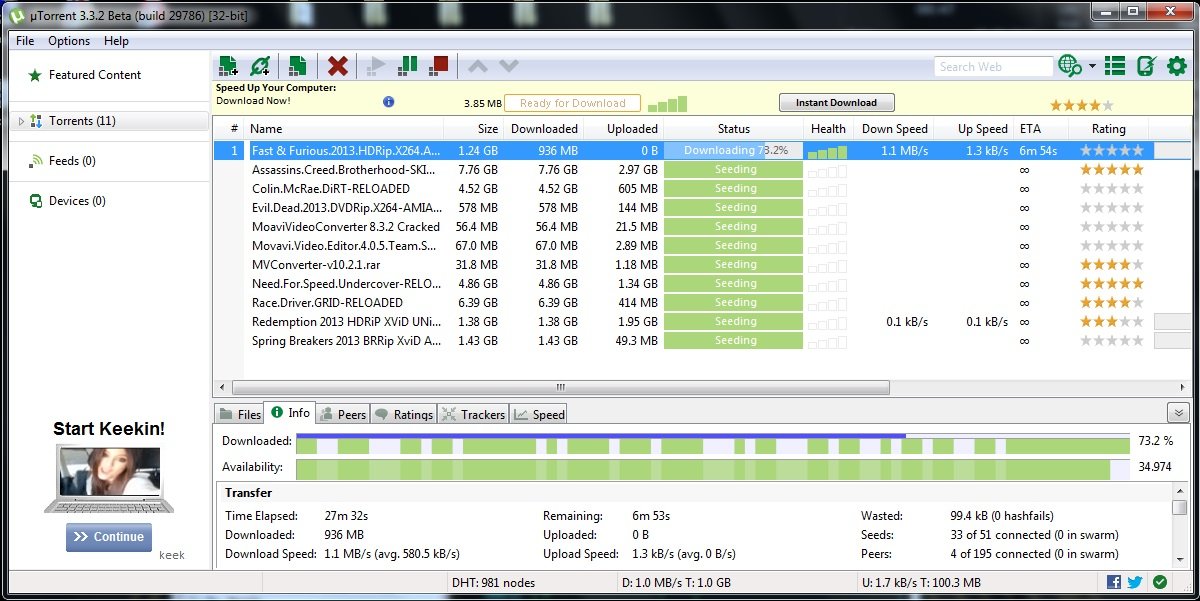Switch to the Speed tab
Image resolution: width=1200 pixels, height=601 pixels.
[539, 414]
